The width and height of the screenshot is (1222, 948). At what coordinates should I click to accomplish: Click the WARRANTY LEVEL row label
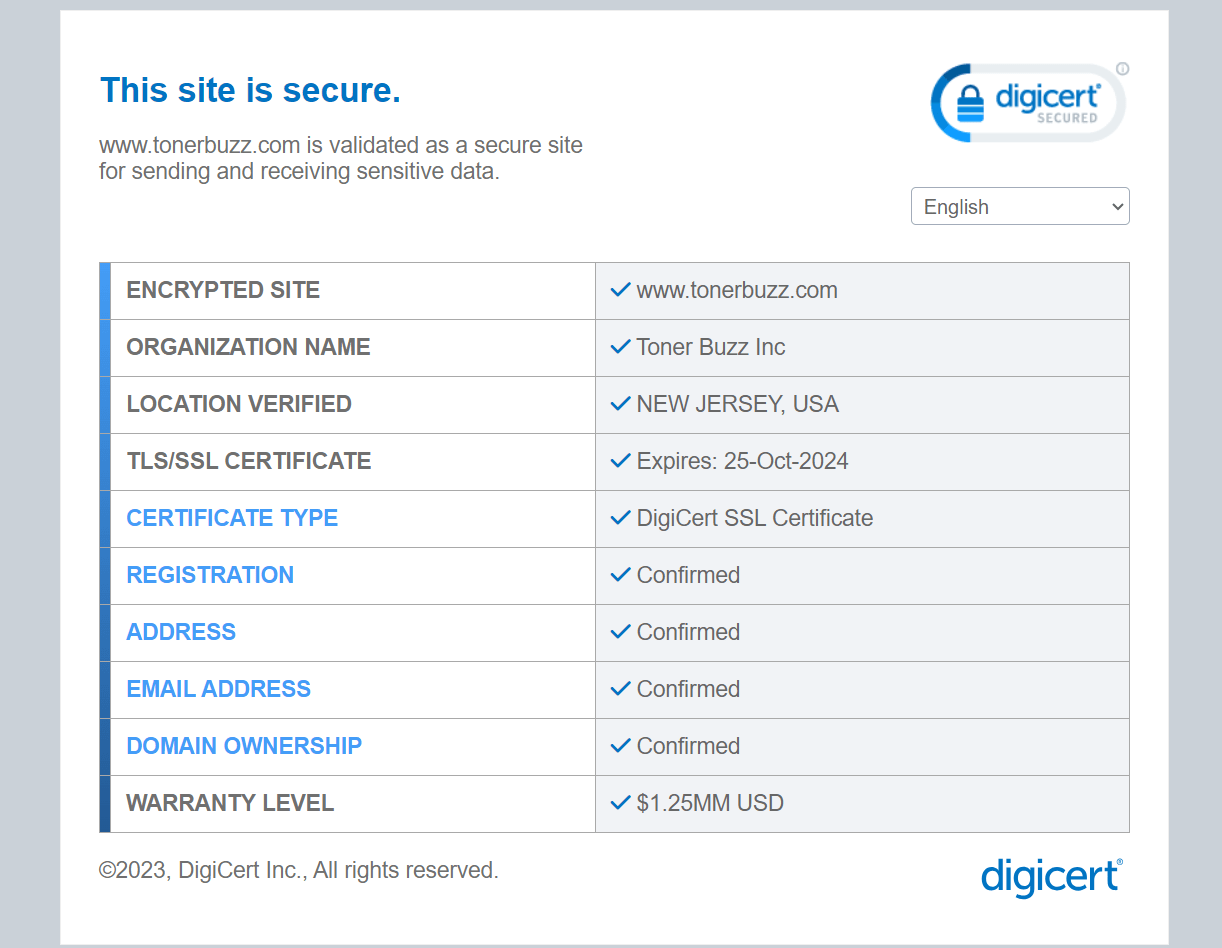pos(230,803)
